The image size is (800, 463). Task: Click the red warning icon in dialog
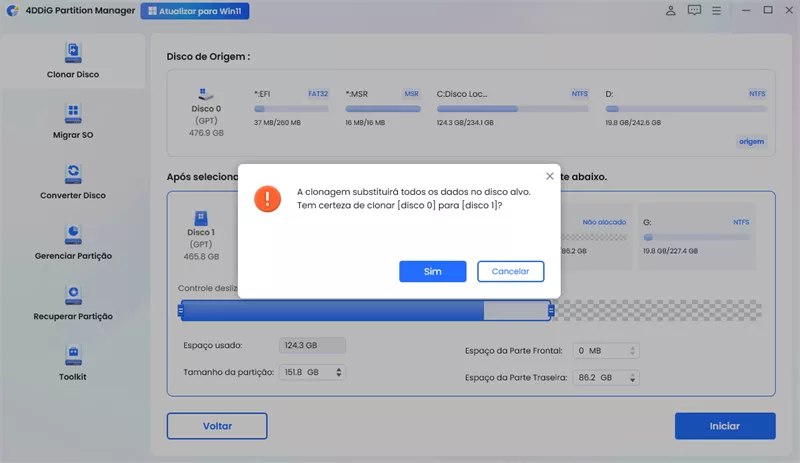268,197
